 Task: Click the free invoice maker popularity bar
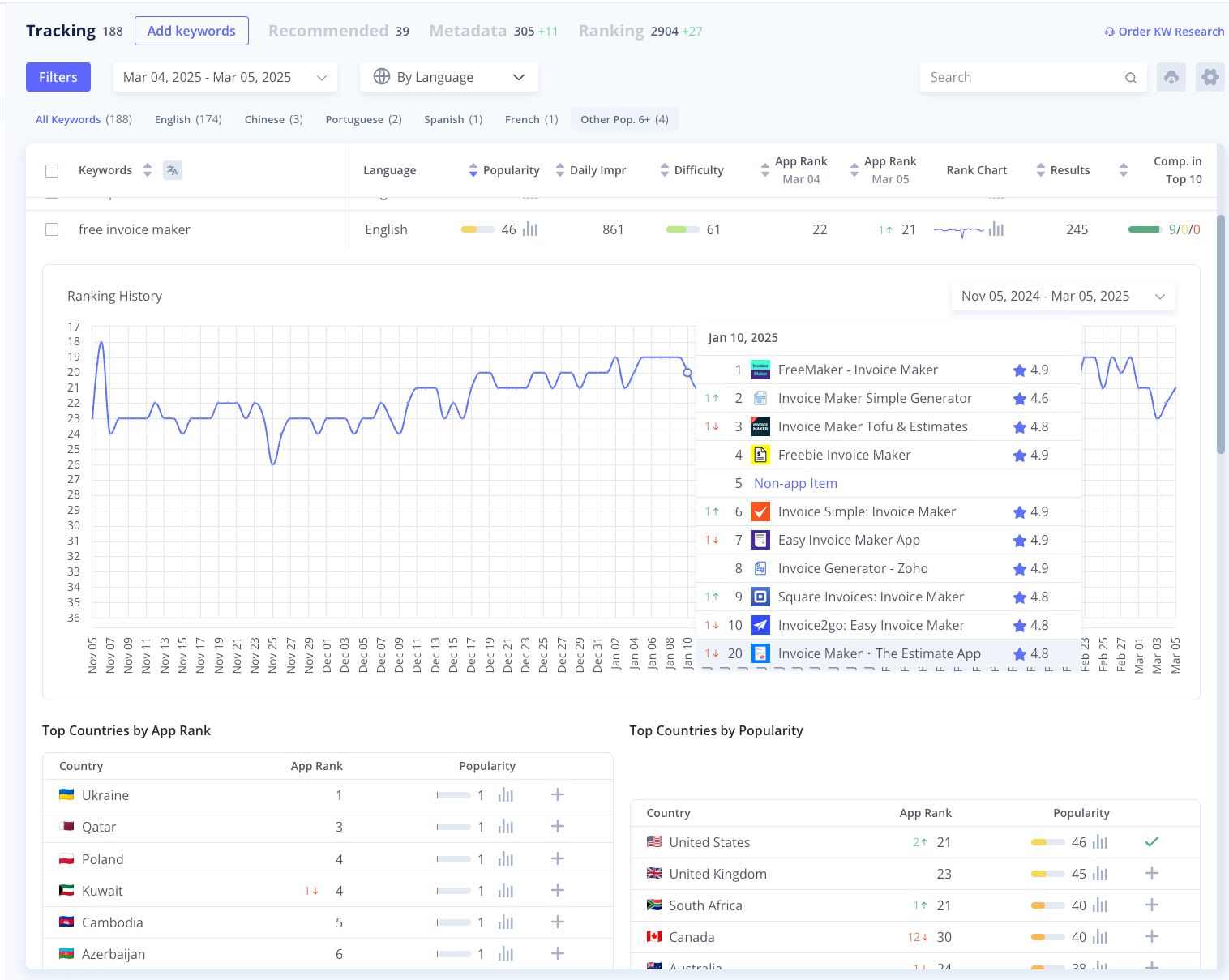click(x=477, y=229)
